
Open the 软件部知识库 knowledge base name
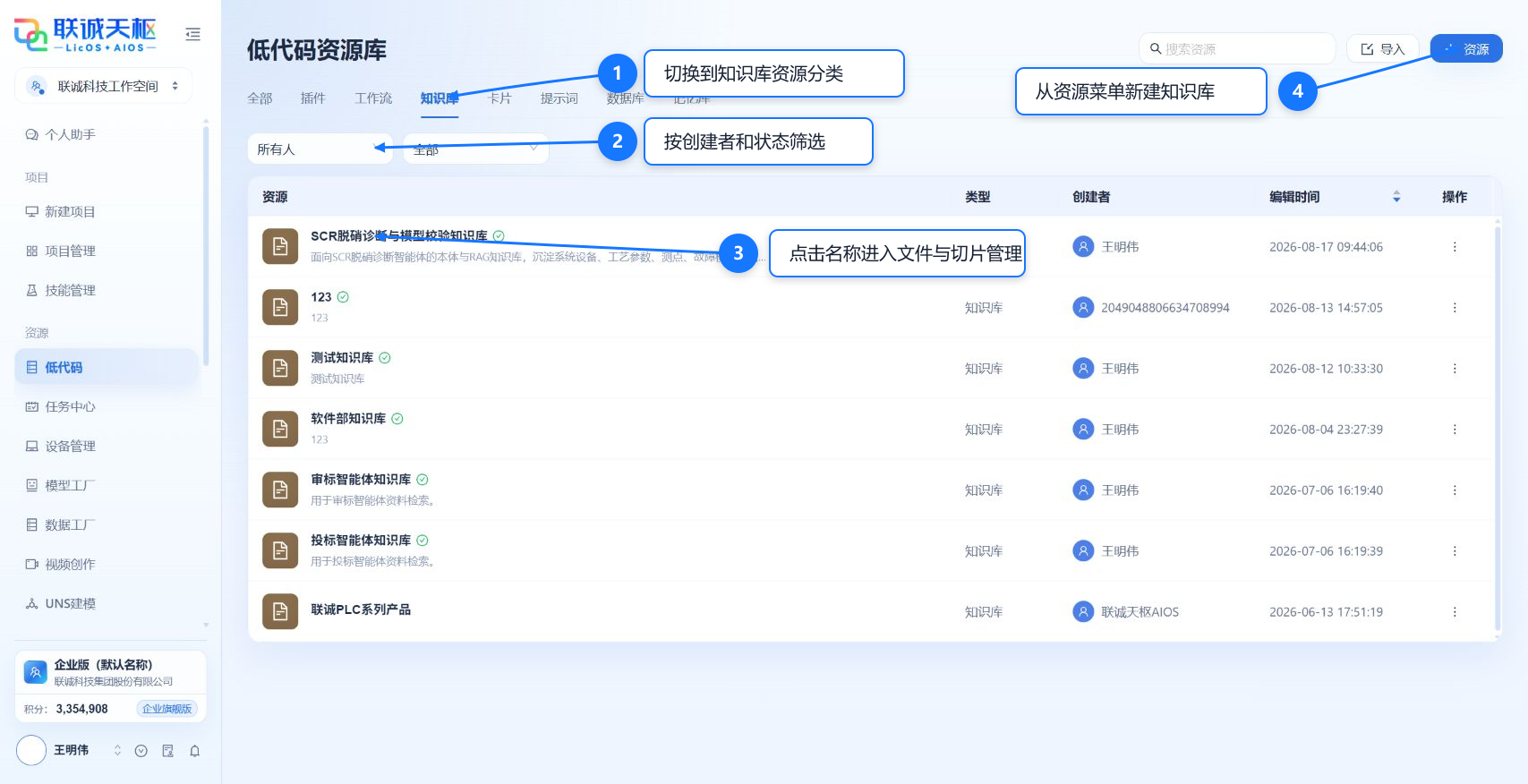348,419
